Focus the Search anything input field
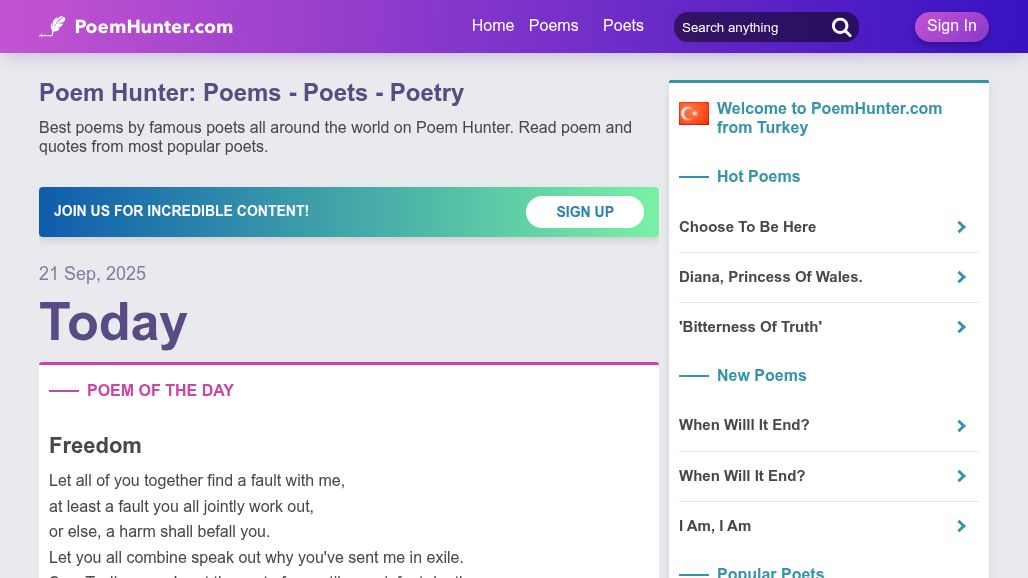This screenshot has width=1028, height=578. click(750, 28)
